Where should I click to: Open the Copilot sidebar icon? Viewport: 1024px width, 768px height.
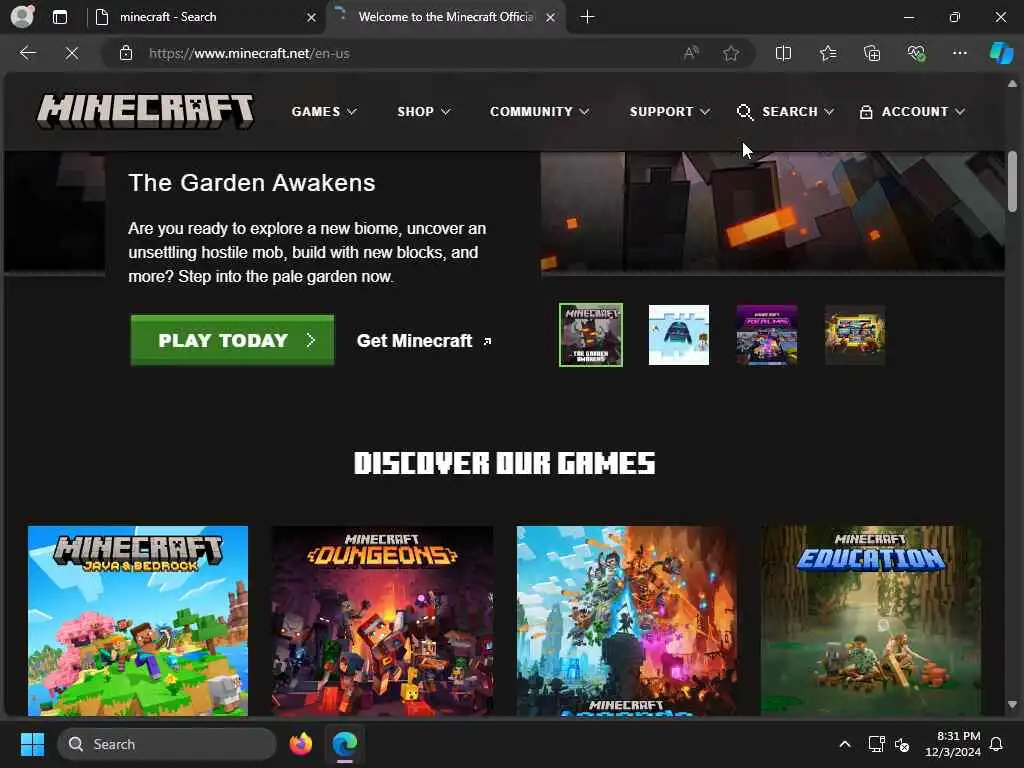click(x=1001, y=53)
